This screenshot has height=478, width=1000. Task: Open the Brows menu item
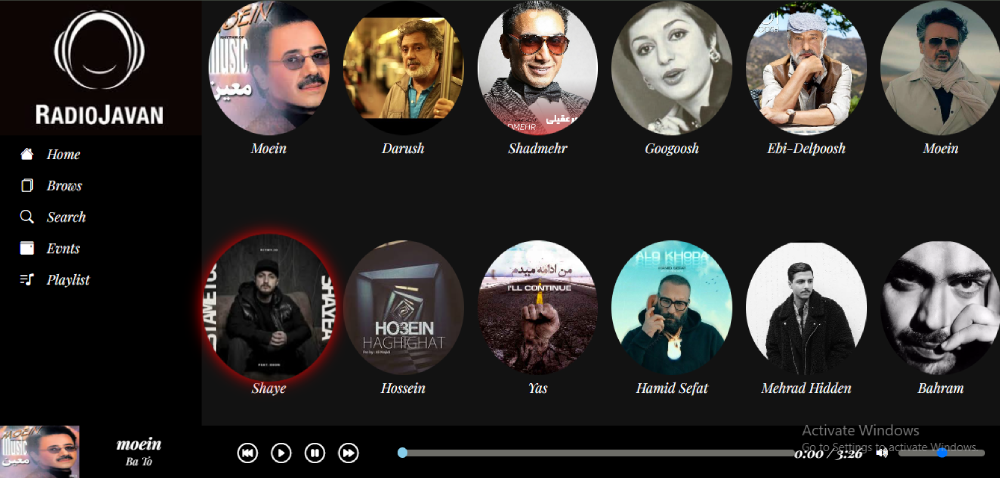pos(64,185)
